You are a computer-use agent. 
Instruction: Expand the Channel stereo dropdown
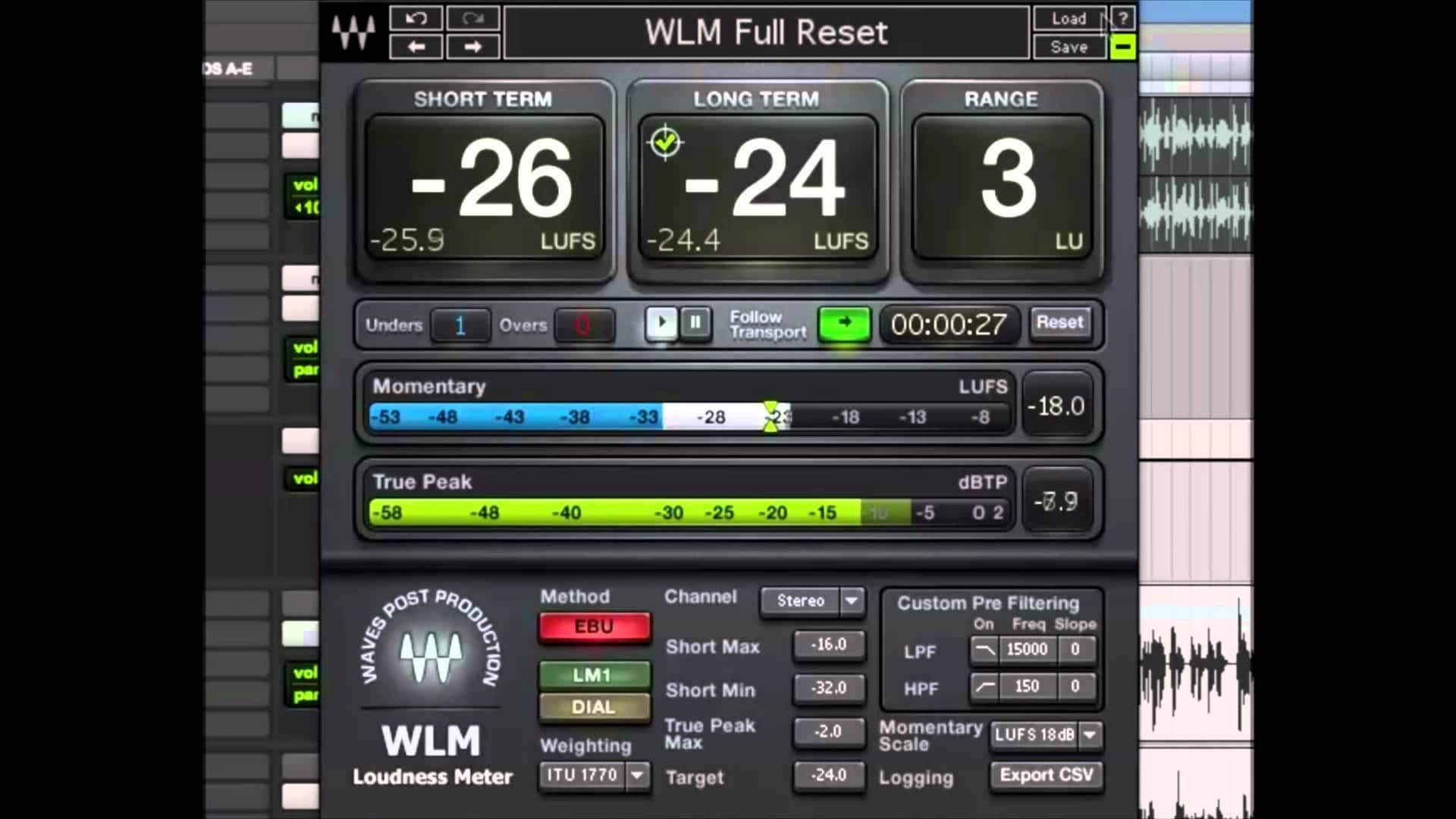tap(852, 600)
